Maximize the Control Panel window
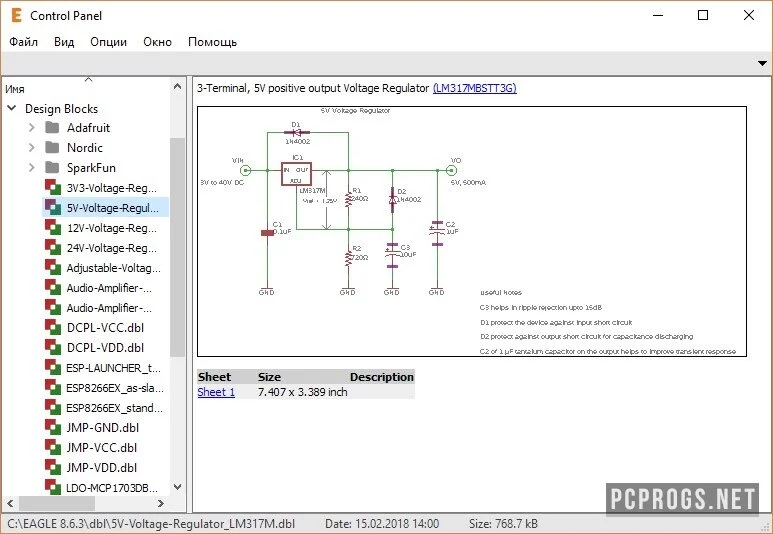Image resolution: width=773 pixels, height=534 pixels. pyautogui.click(x=703, y=15)
